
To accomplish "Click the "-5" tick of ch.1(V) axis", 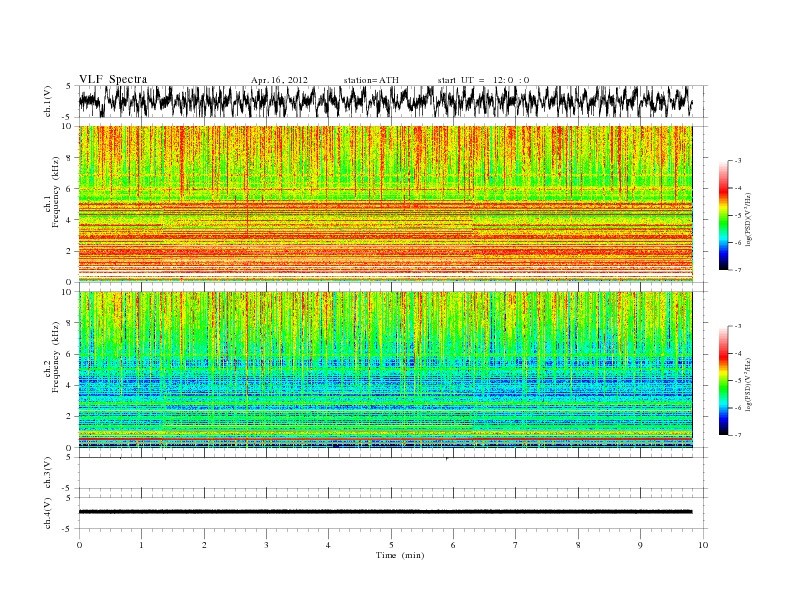I will (67, 117).
